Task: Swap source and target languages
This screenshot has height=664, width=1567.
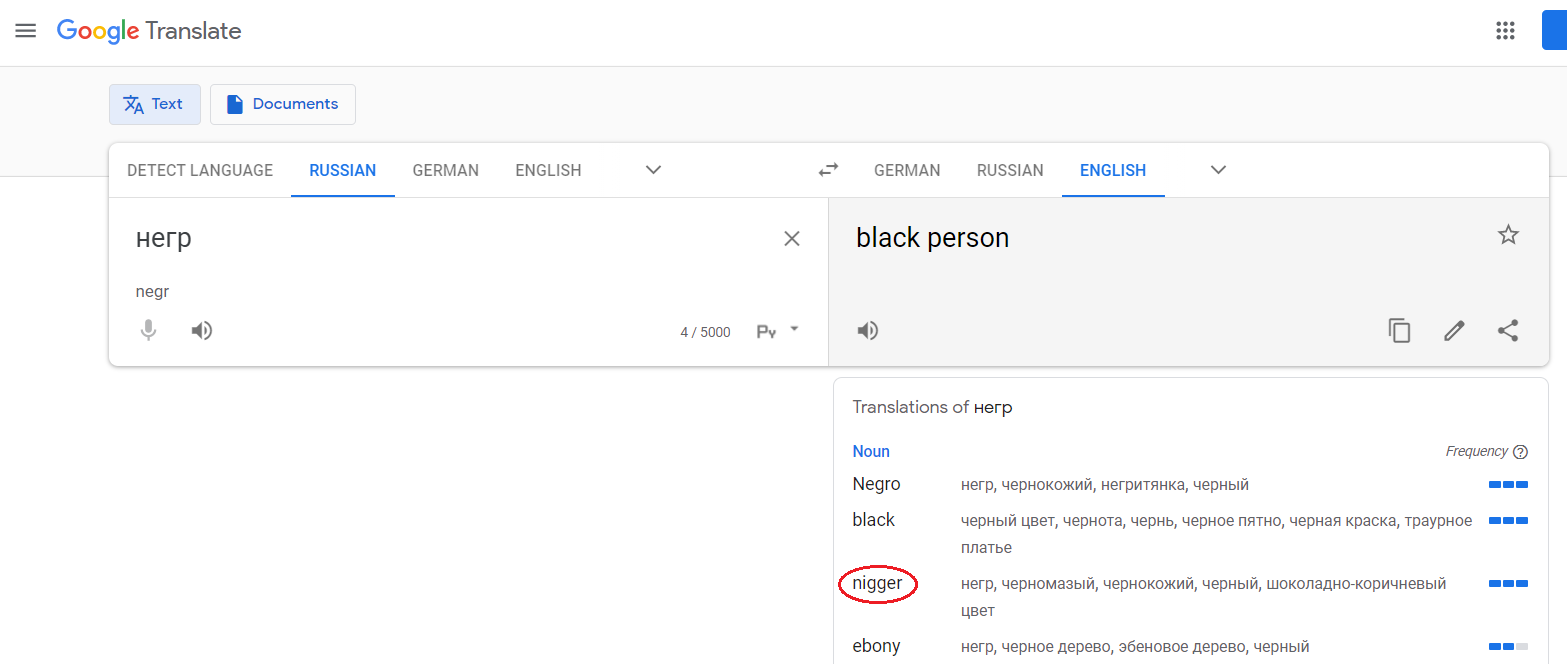Action: click(828, 170)
